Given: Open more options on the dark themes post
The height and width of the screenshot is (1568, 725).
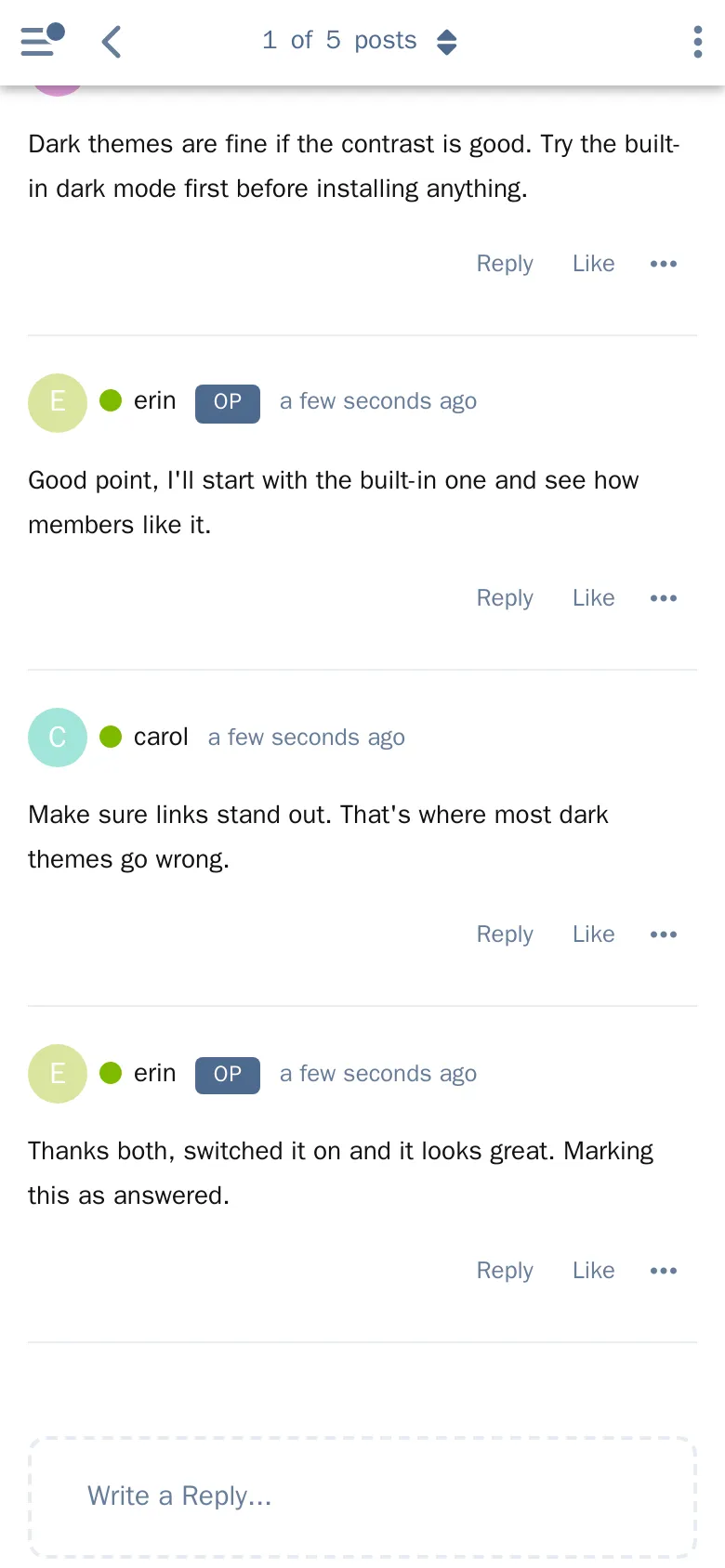Looking at the screenshot, I should [664, 264].
